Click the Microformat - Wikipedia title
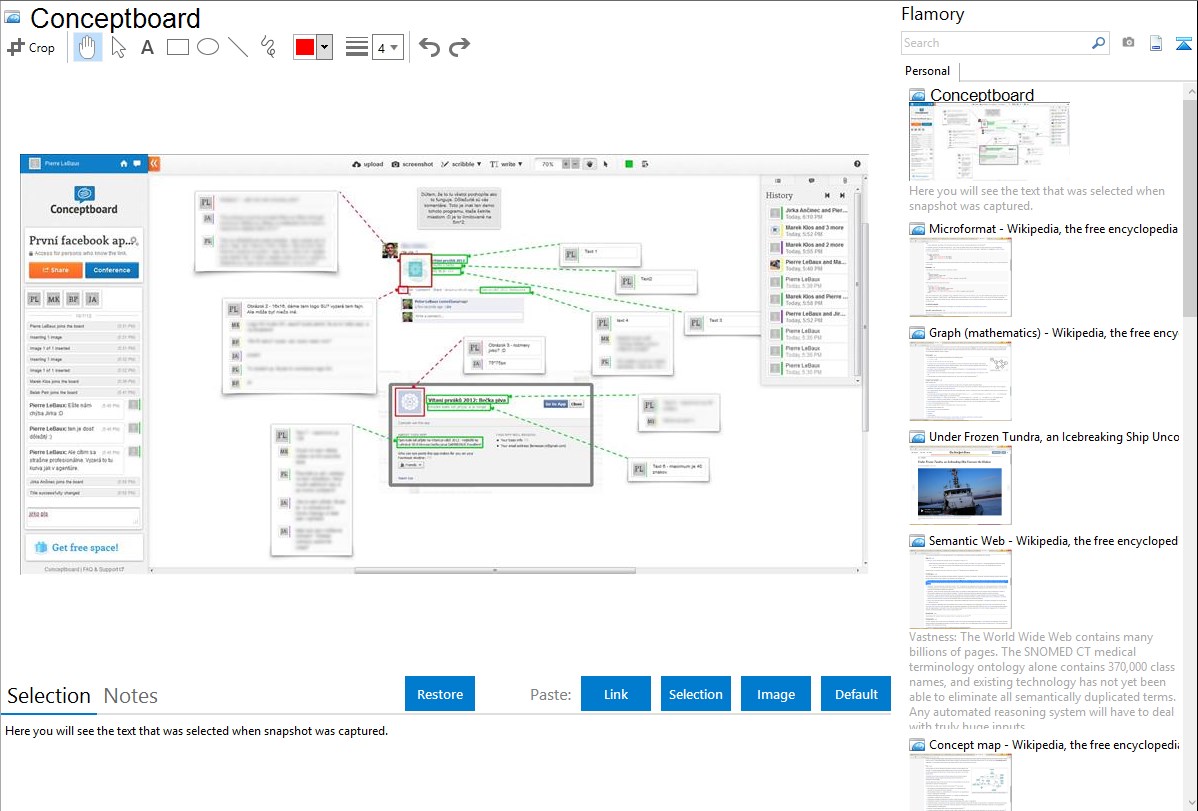The image size is (1198, 811). coord(1053,229)
